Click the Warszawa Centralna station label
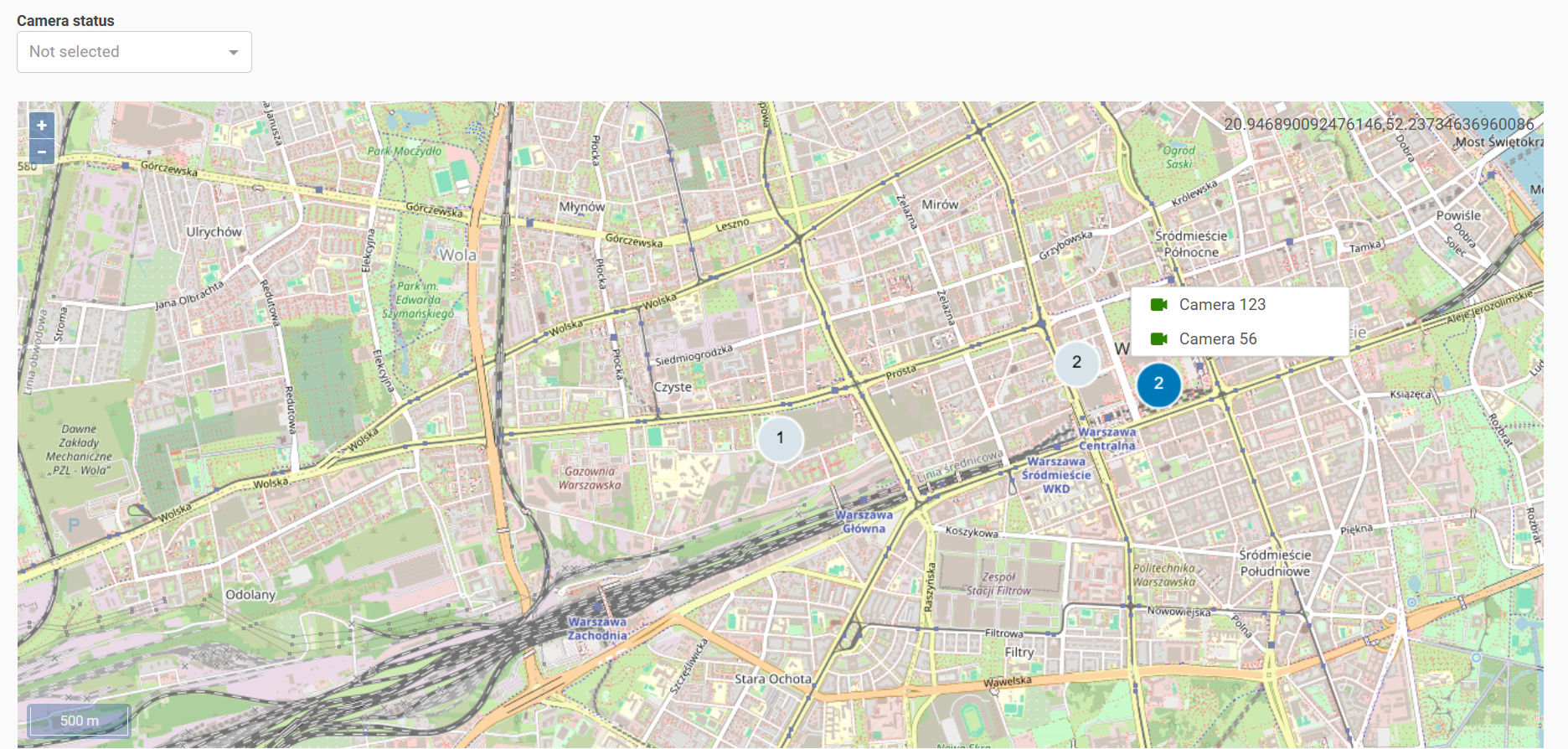Viewport: 1568px width, 749px height. (x=1106, y=439)
